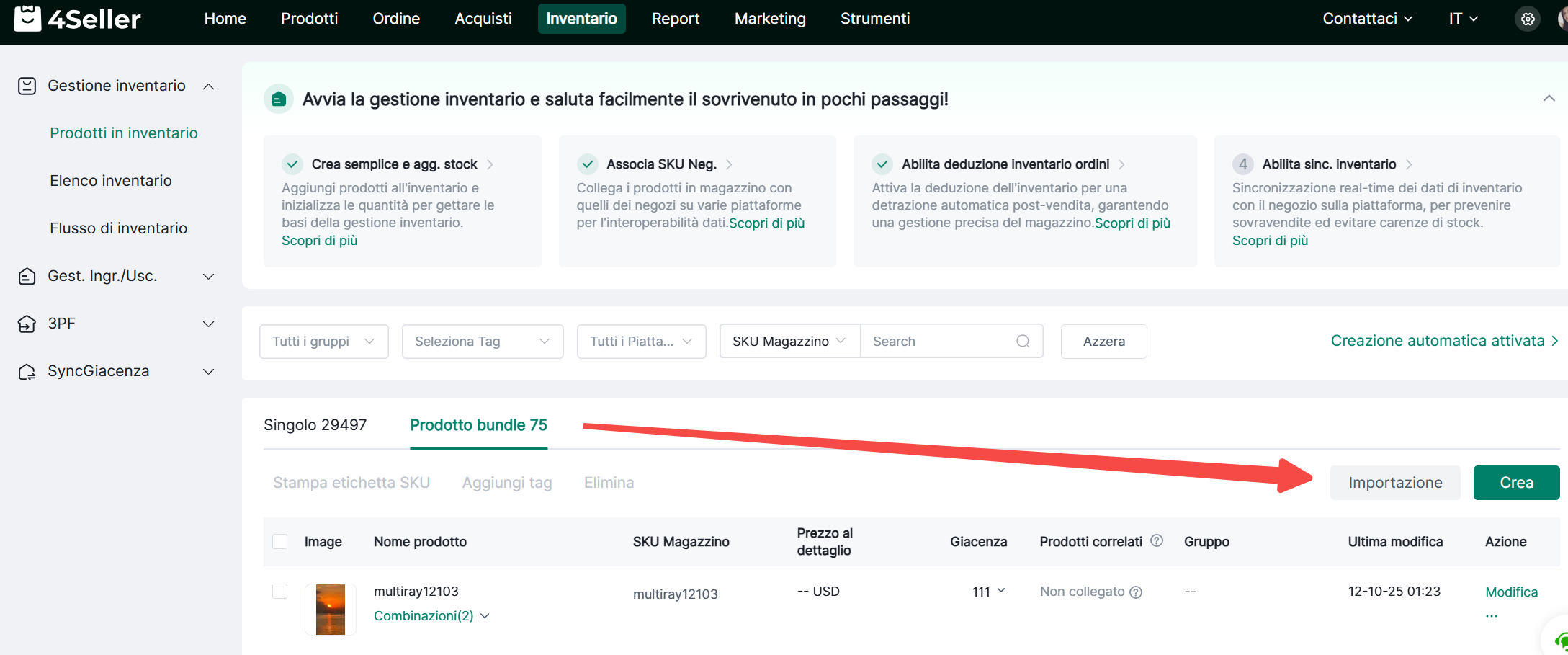1568x655 pixels.
Task: Click the Importazione button
Action: pyautogui.click(x=1394, y=483)
